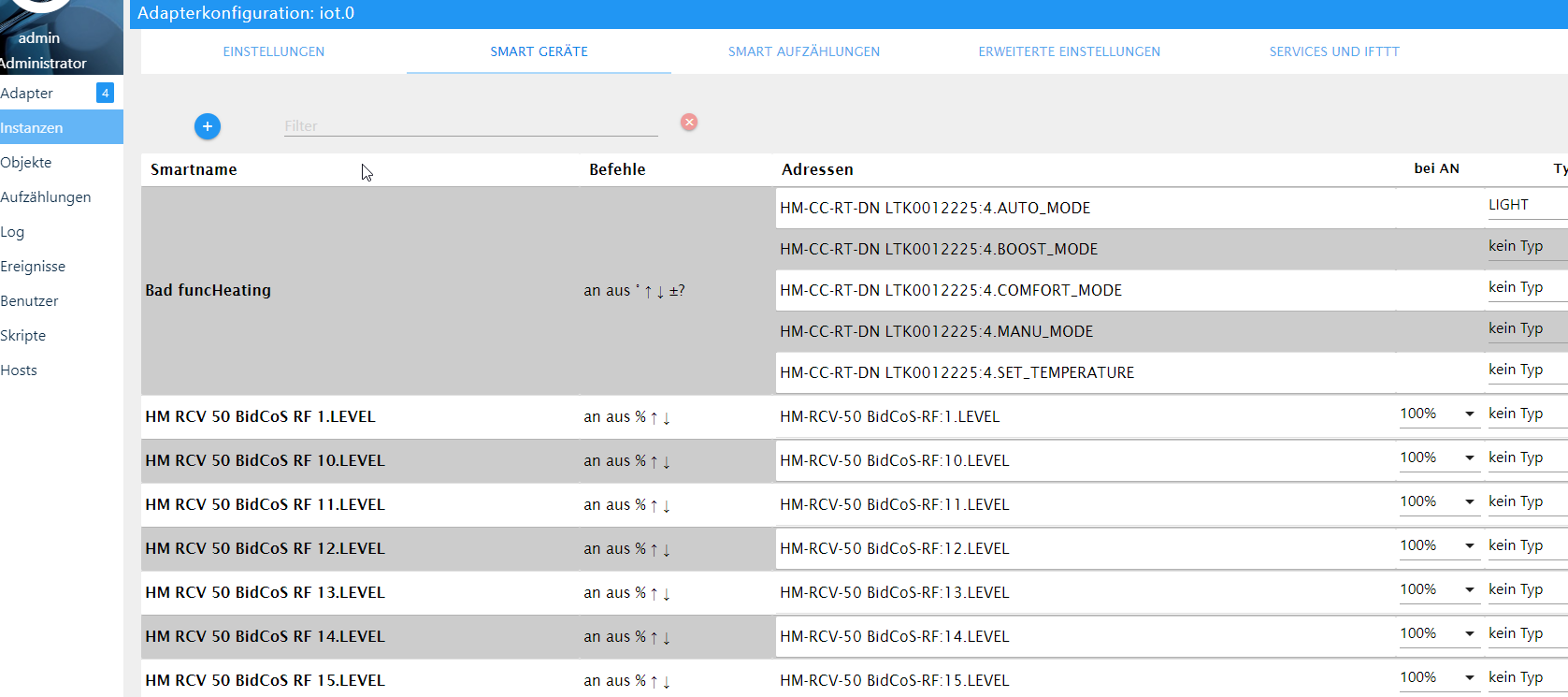Click address HM-CC-RT-DN LTK0012225:4.MANU_MODE

point(936,331)
